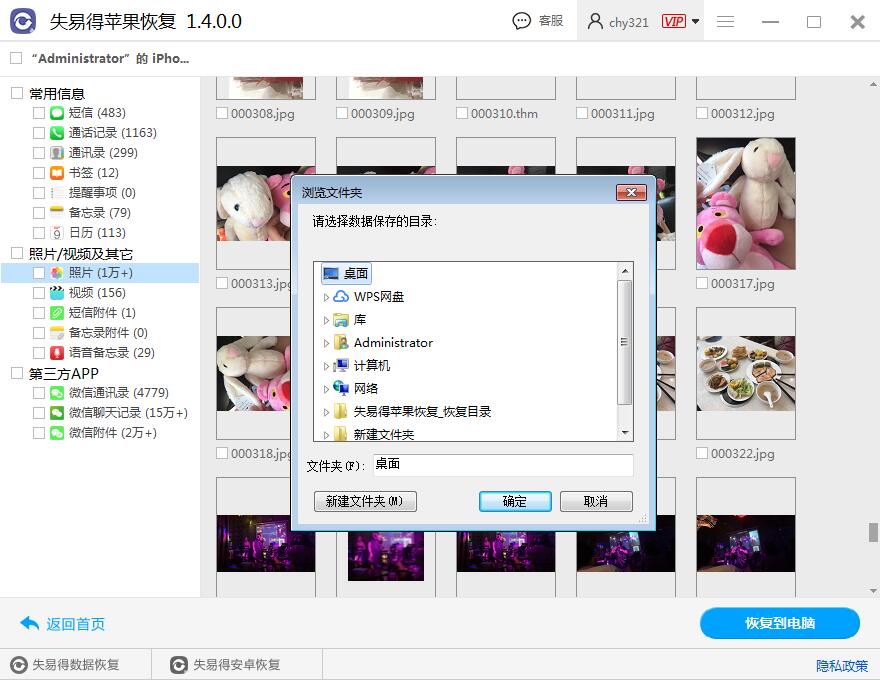Click the 失易得数据恢复 logo icon

(x=19, y=665)
